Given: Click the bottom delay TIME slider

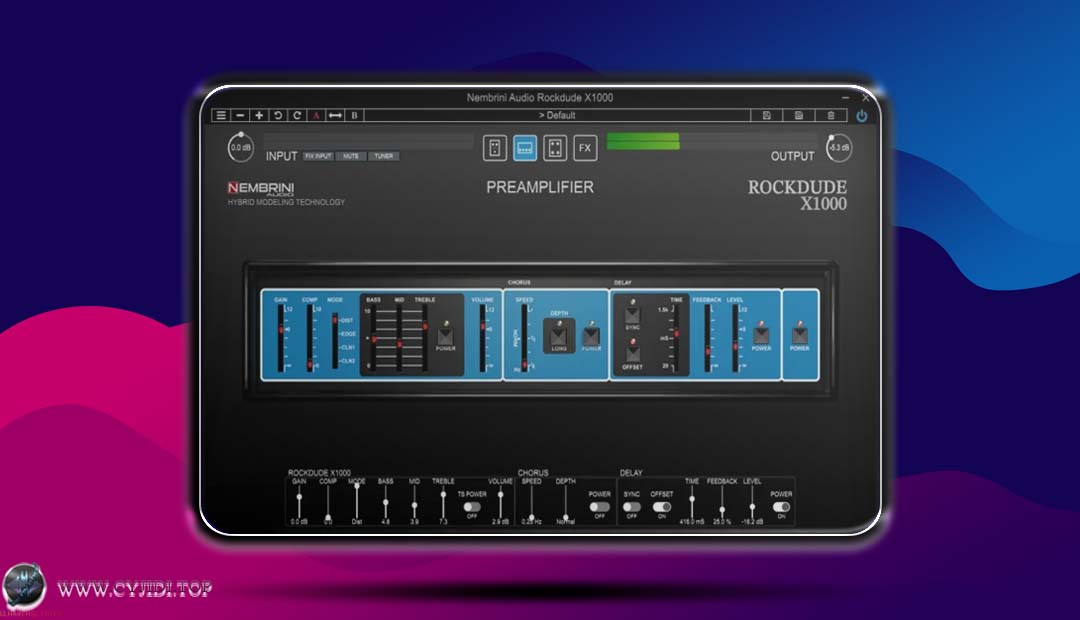Looking at the screenshot, I should (x=692, y=503).
